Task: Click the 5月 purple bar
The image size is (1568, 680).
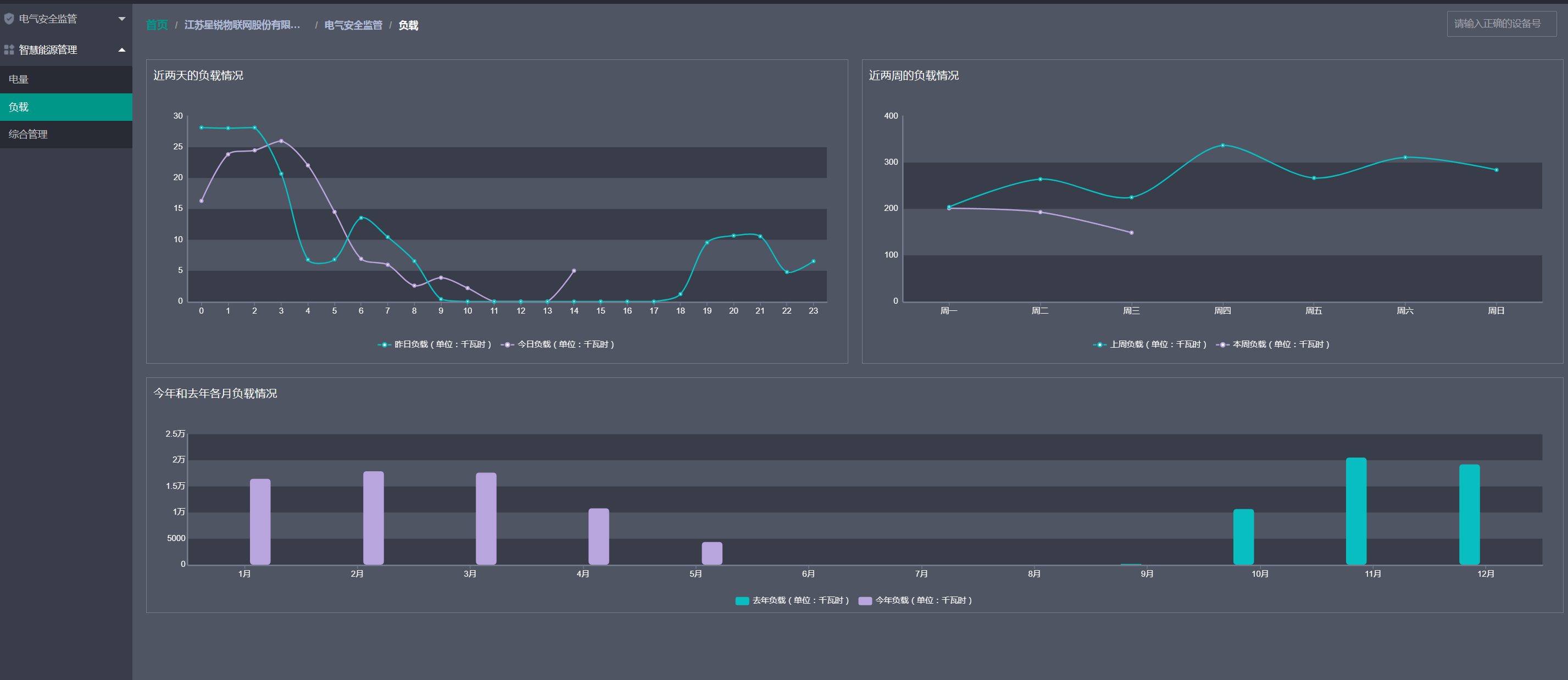Action: 711,553
